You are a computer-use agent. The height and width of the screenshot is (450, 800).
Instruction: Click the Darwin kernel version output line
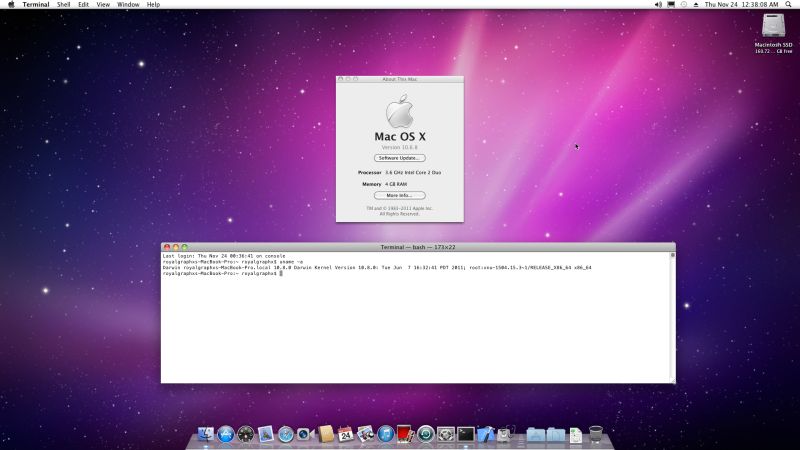click(377, 267)
